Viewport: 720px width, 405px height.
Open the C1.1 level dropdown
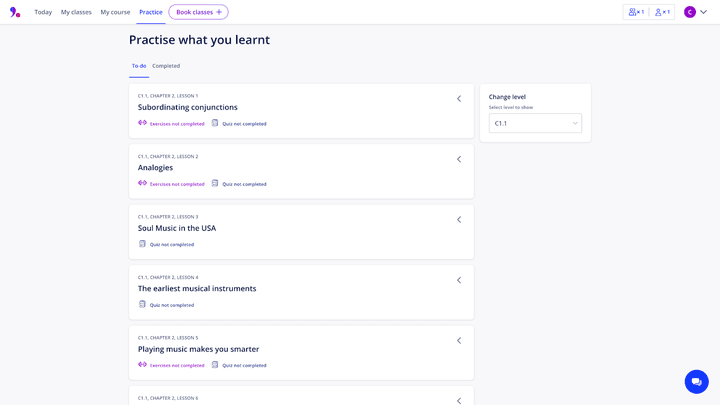[x=535, y=123]
